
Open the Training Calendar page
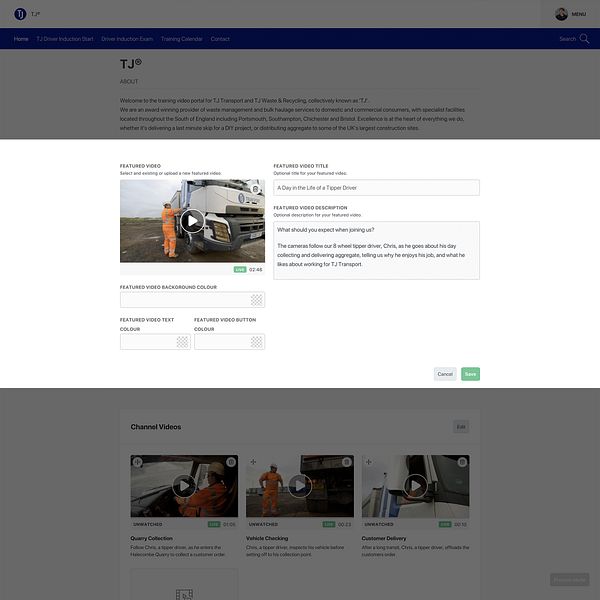point(182,39)
